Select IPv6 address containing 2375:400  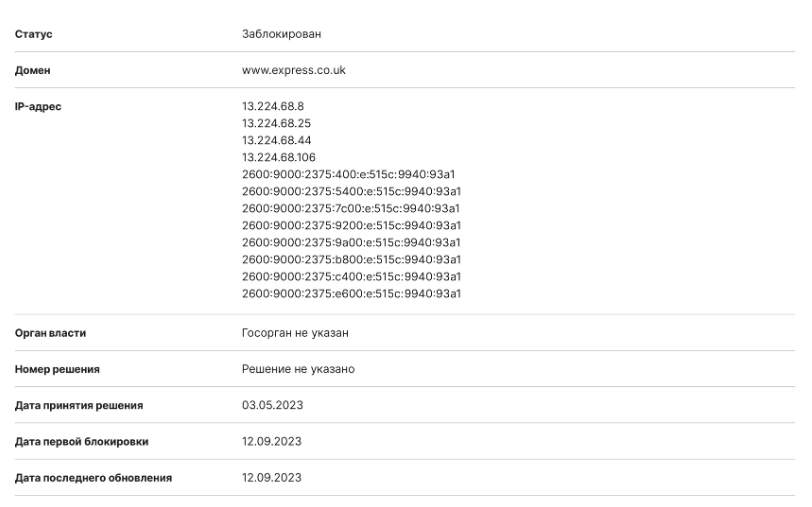coord(349,175)
